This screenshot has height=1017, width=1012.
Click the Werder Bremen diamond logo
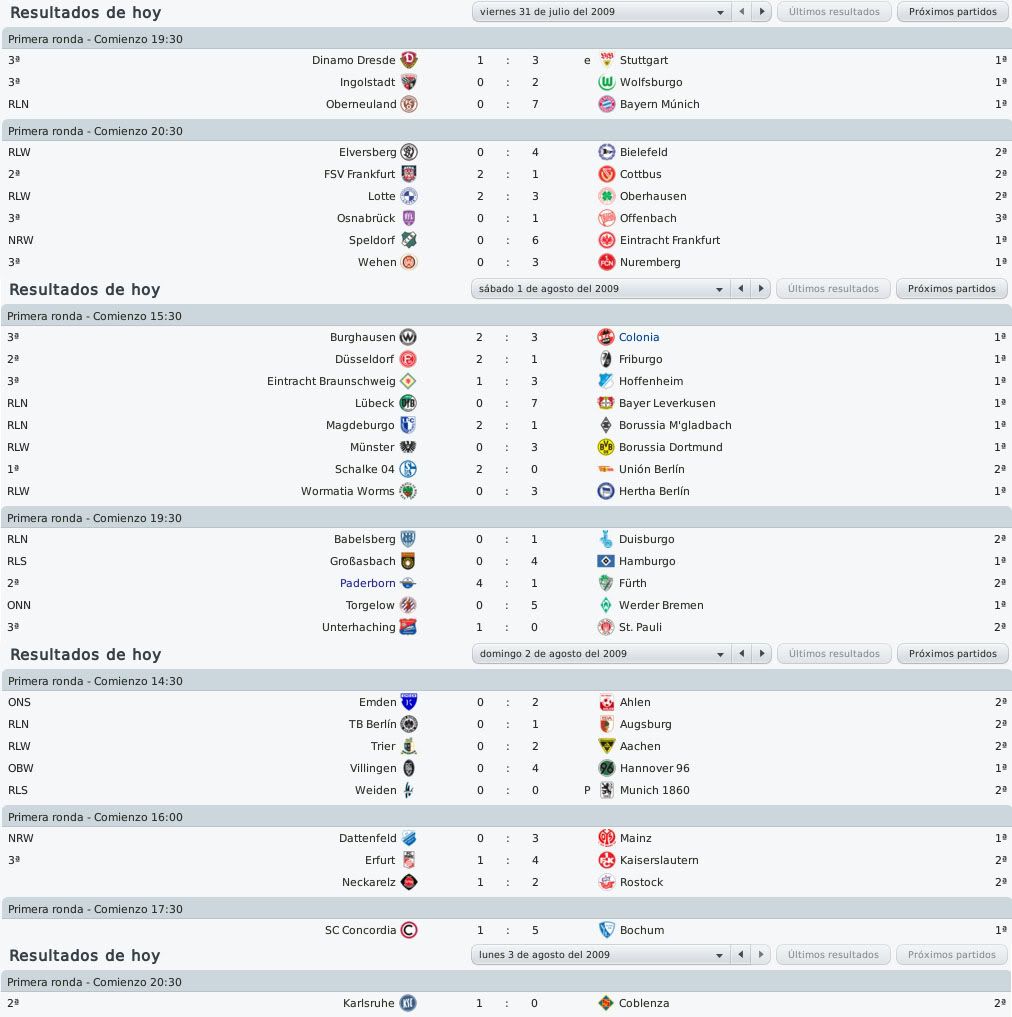tap(605, 605)
